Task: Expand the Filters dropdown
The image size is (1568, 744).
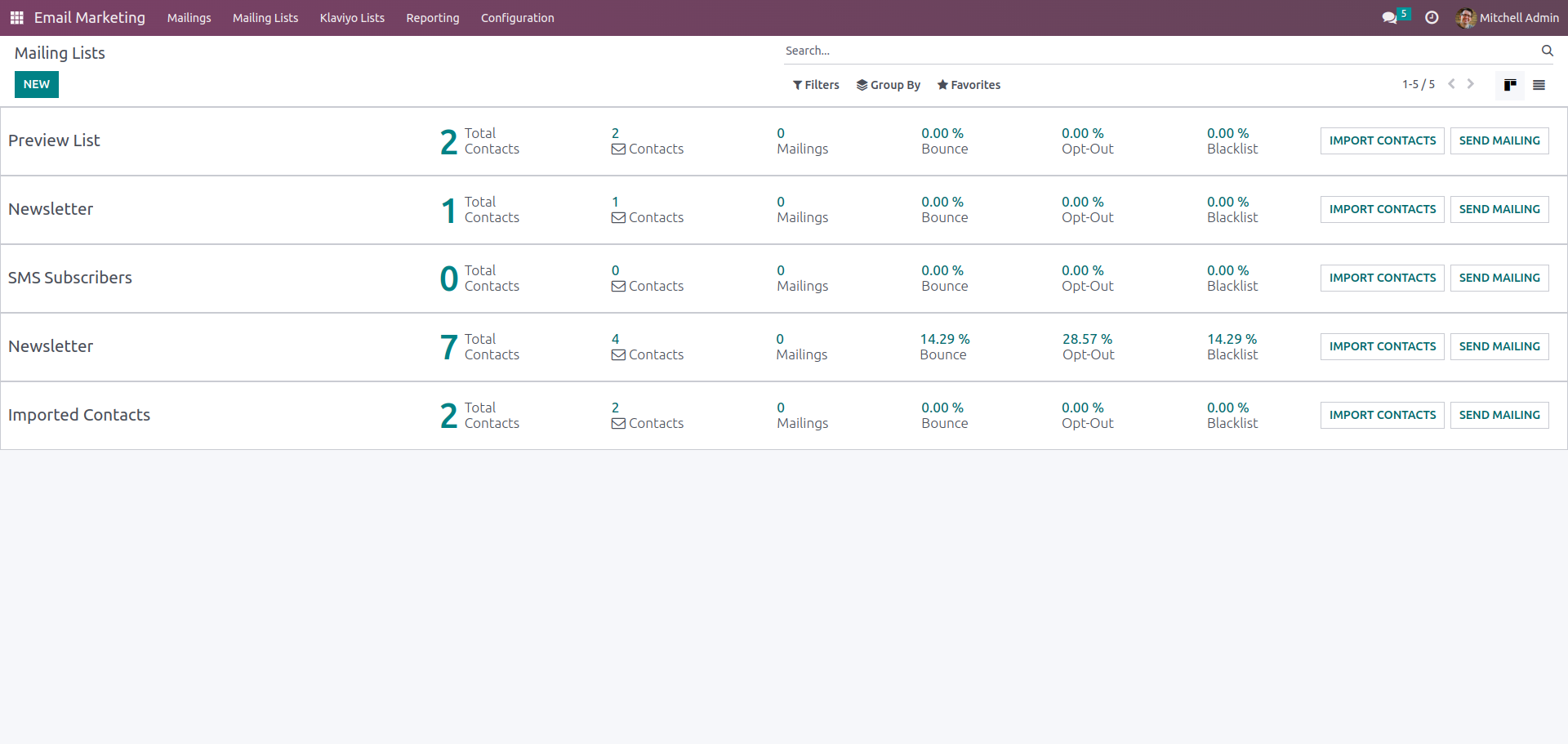Action: point(816,85)
